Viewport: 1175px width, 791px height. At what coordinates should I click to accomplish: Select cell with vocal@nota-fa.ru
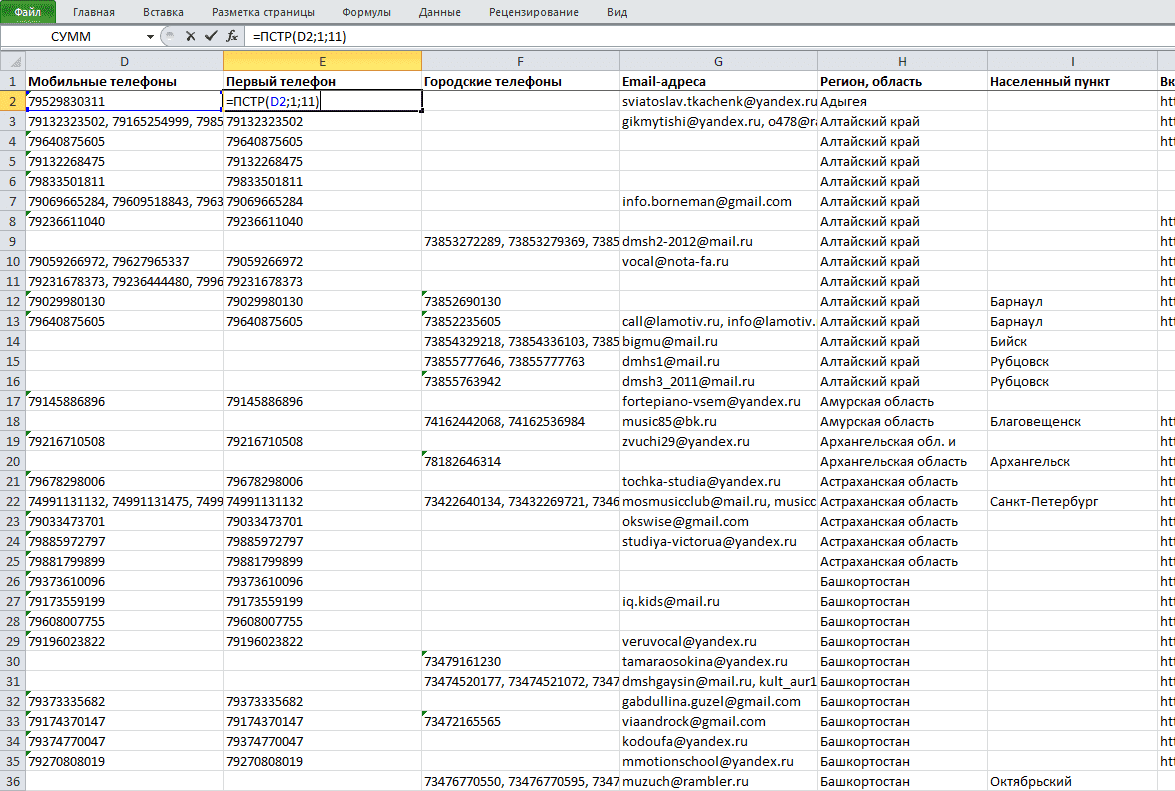[x=718, y=261]
